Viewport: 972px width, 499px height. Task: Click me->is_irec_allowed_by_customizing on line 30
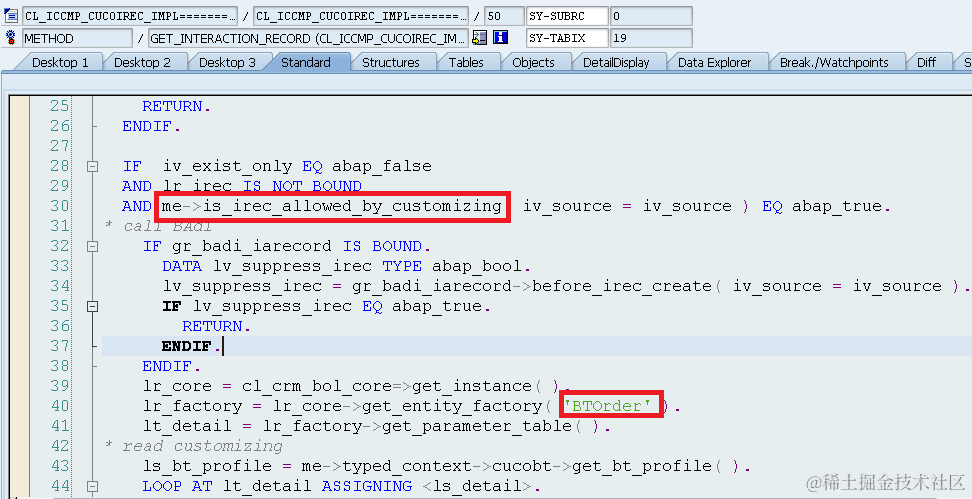[x=332, y=206]
